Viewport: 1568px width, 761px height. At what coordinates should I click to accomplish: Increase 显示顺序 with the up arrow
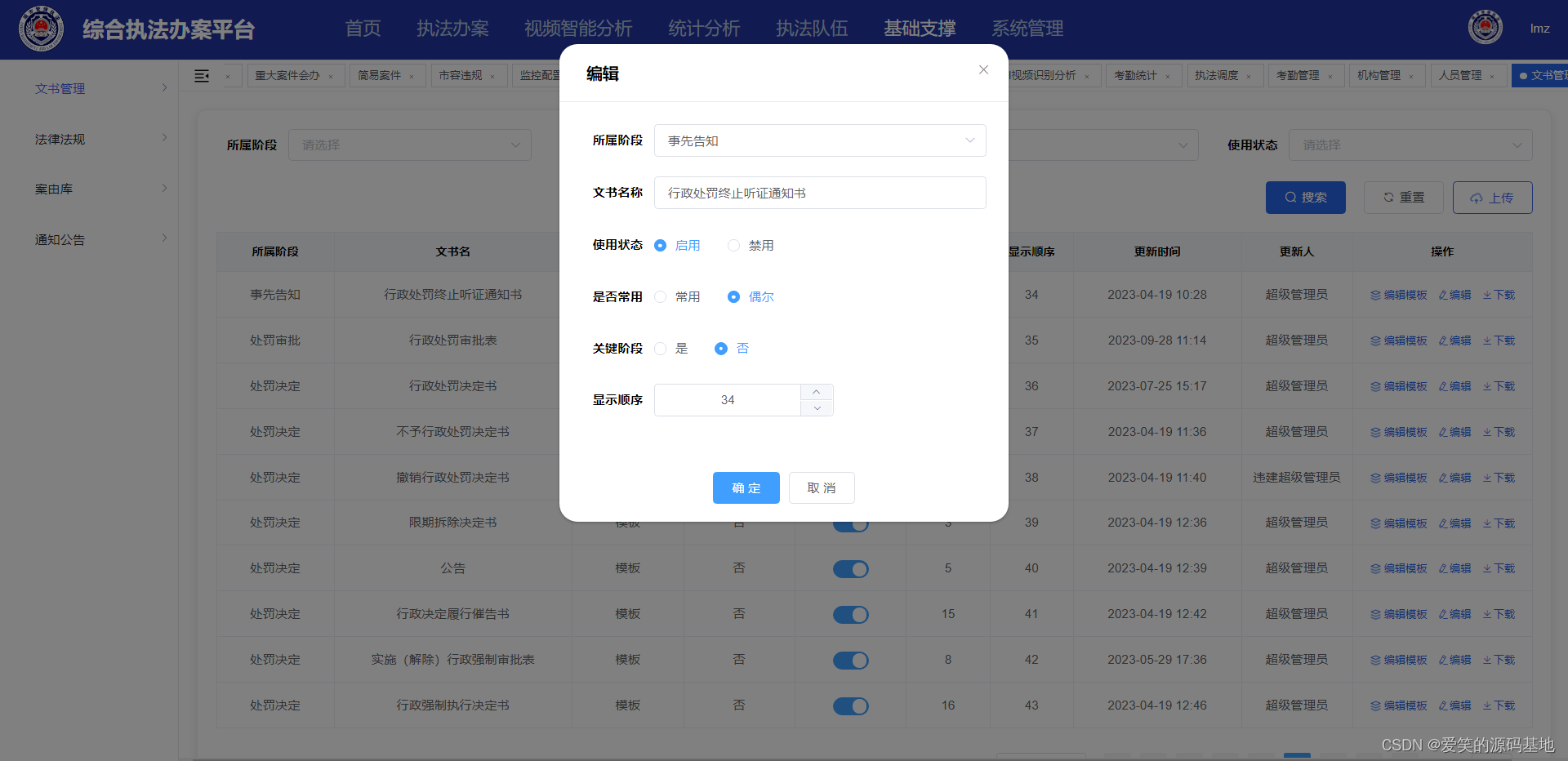tap(817, 392)
